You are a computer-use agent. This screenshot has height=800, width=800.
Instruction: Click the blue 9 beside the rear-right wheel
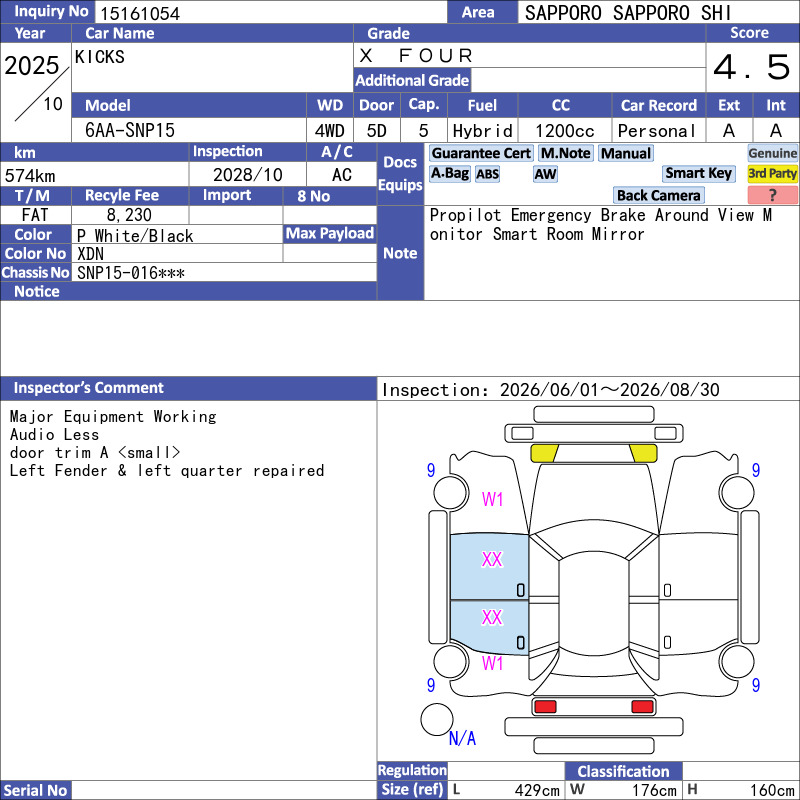[756, 685]
